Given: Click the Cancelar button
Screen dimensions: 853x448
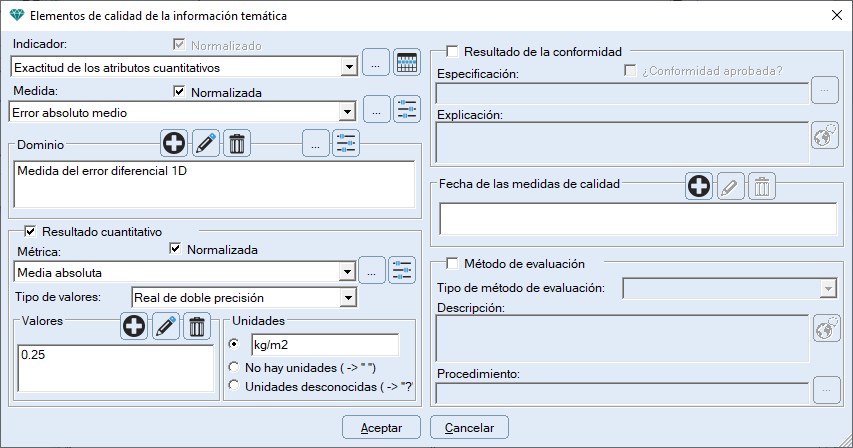Looking at the screenshot, I should pos(469,427).
